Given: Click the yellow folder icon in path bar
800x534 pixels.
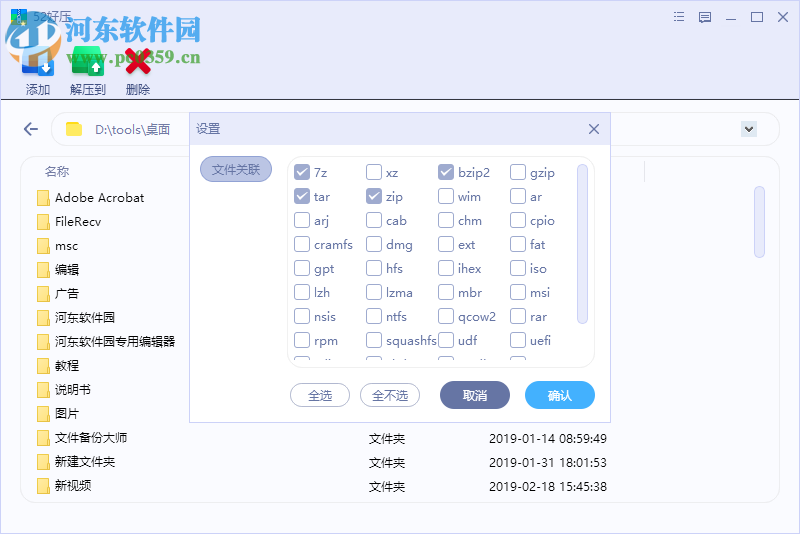Looking at the screenshot, I should pyautogui.click(x=74, y=129).
